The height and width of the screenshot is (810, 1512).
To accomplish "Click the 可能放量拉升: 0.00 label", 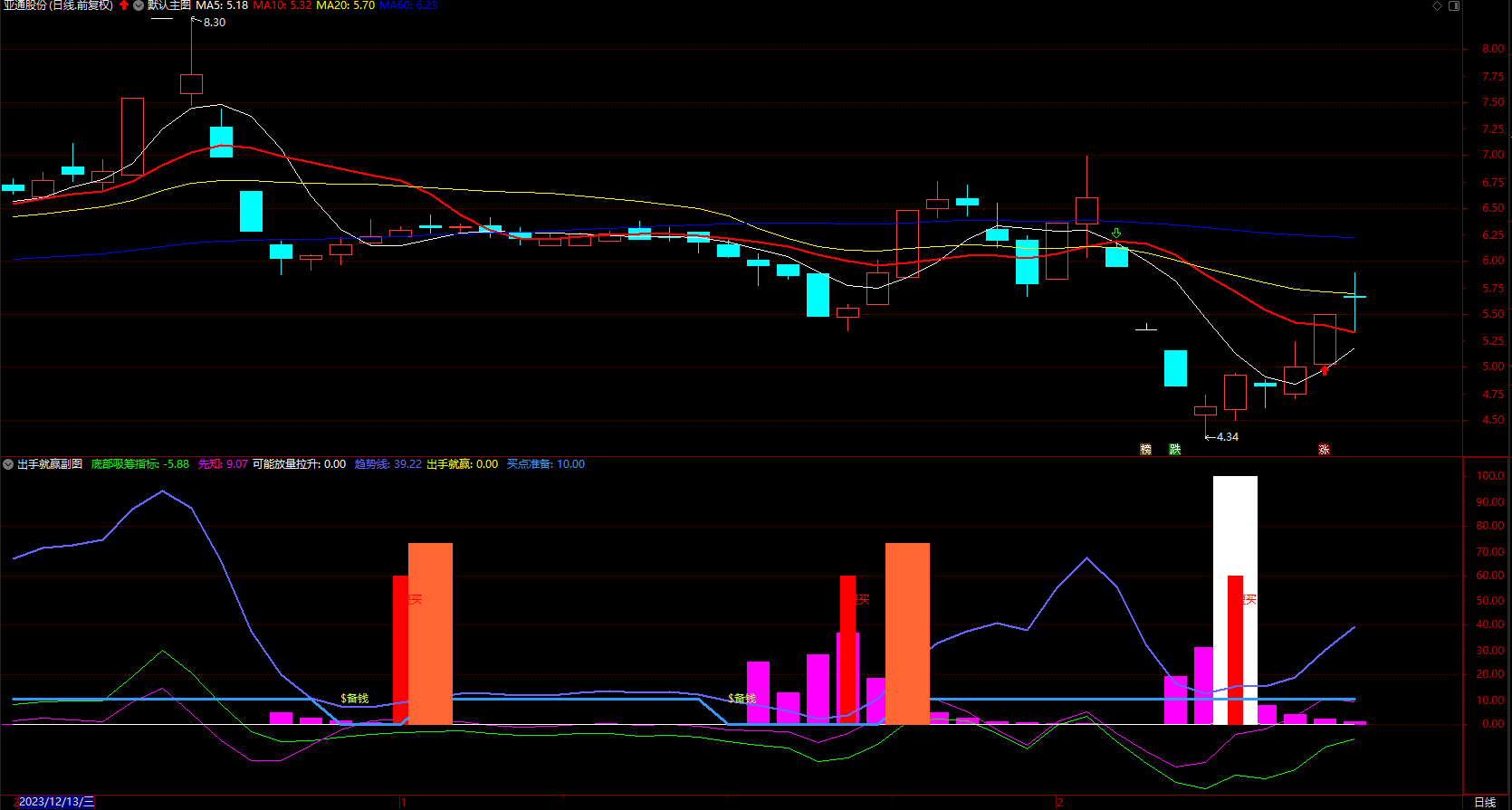I will click(x=299, y=464).
